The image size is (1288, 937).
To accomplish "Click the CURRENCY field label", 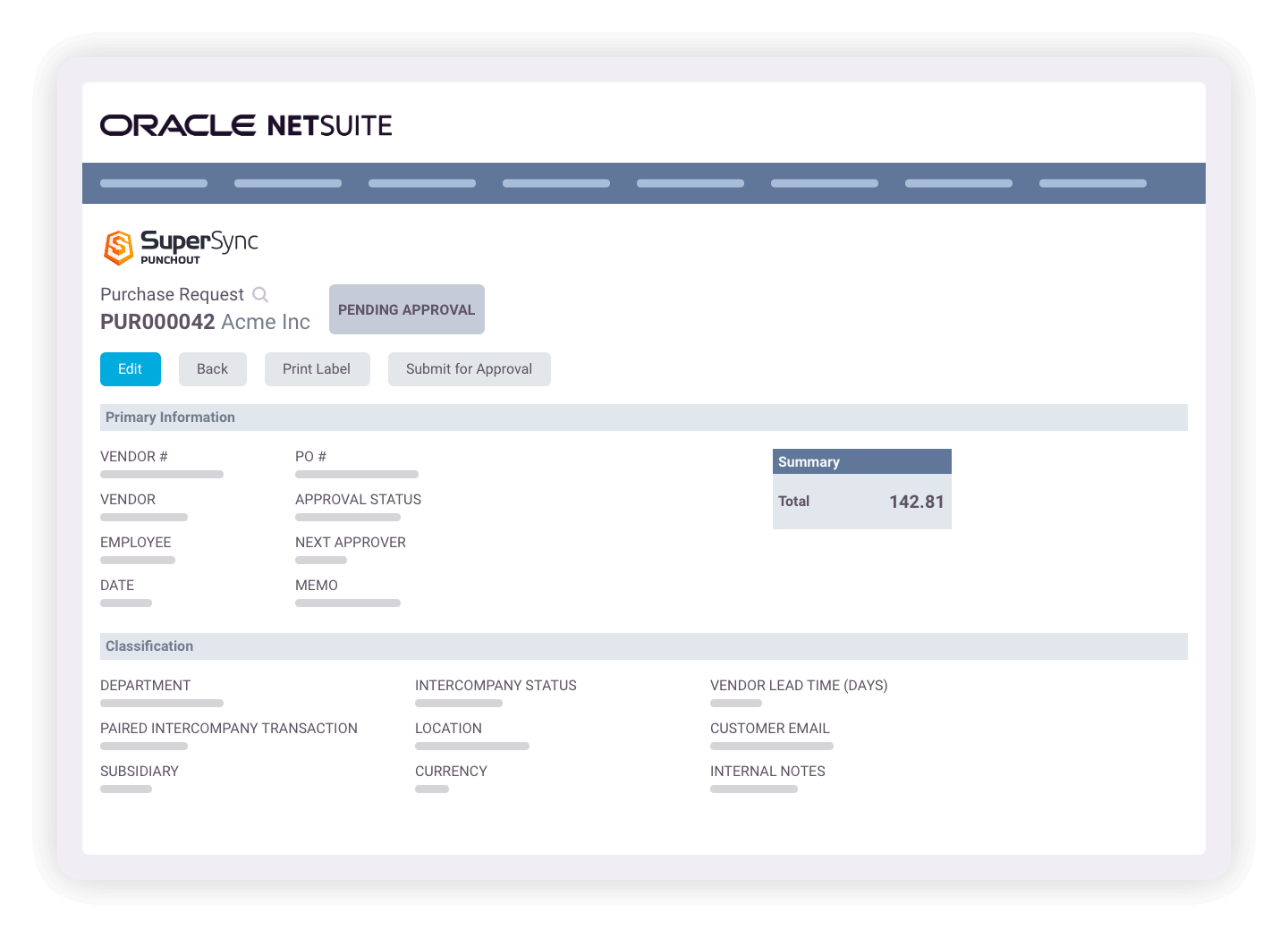I will point(452,772).
